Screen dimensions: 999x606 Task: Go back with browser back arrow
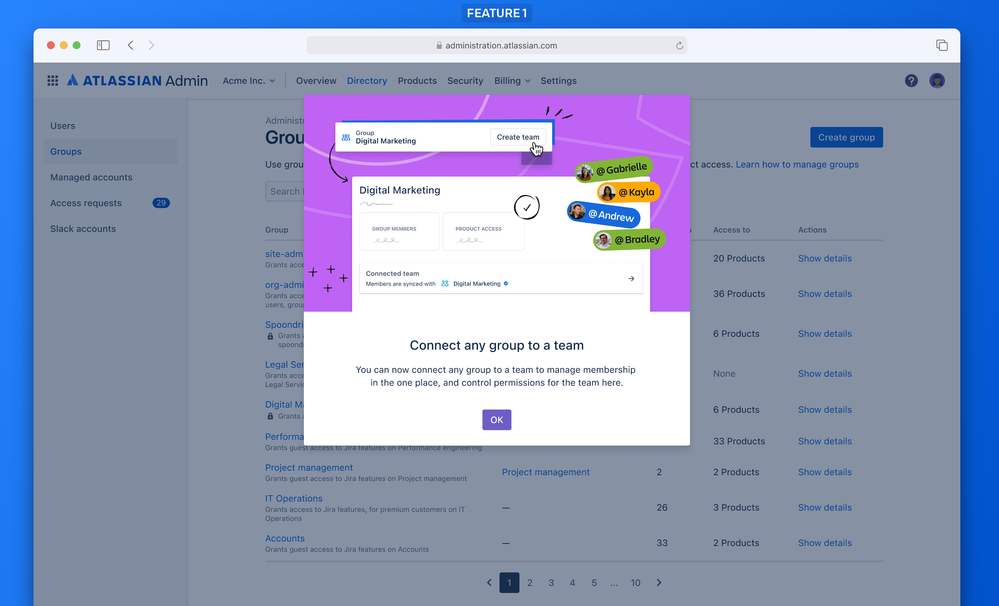pyautogui.click(x=130, y=45)
